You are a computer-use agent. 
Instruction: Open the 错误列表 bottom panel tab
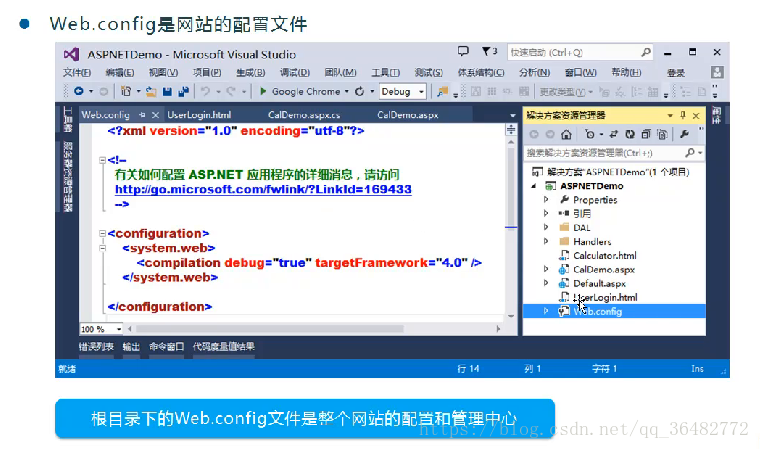[96, 347]
